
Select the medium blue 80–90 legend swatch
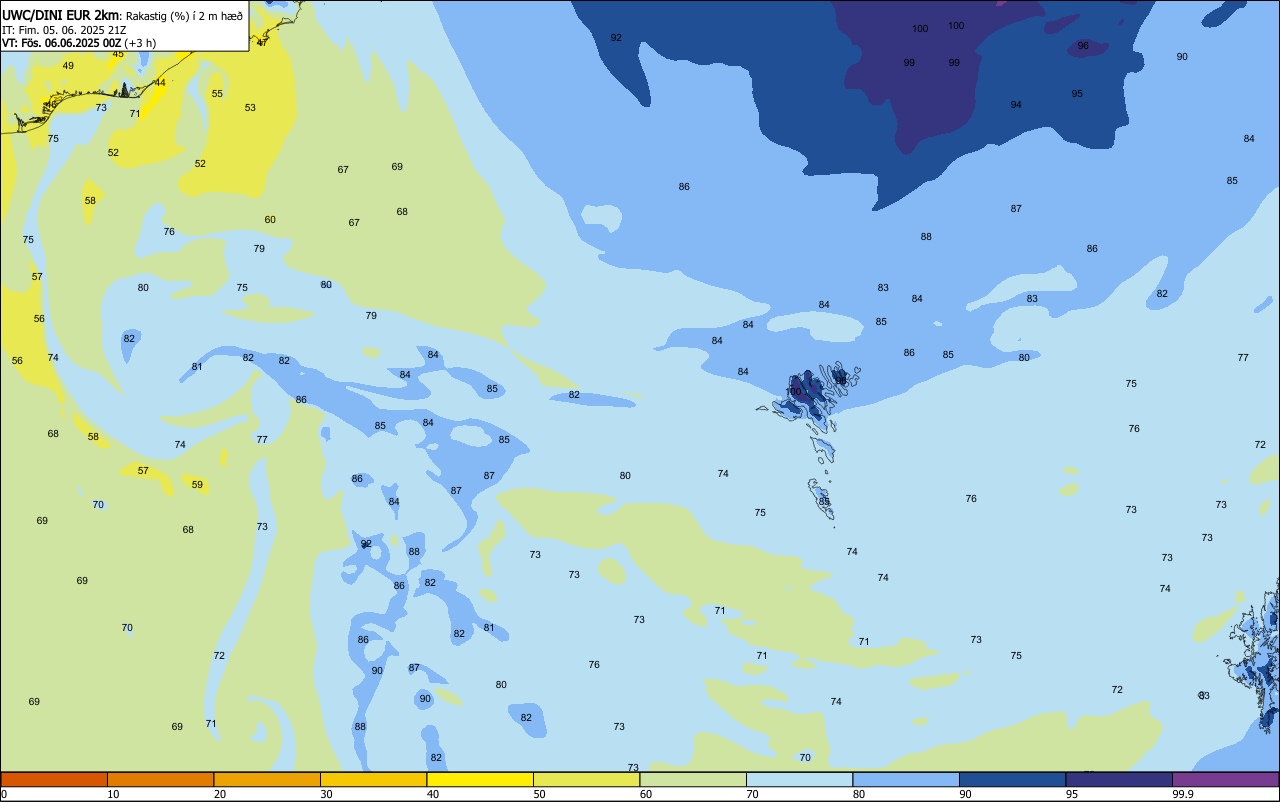click(906, 779)
